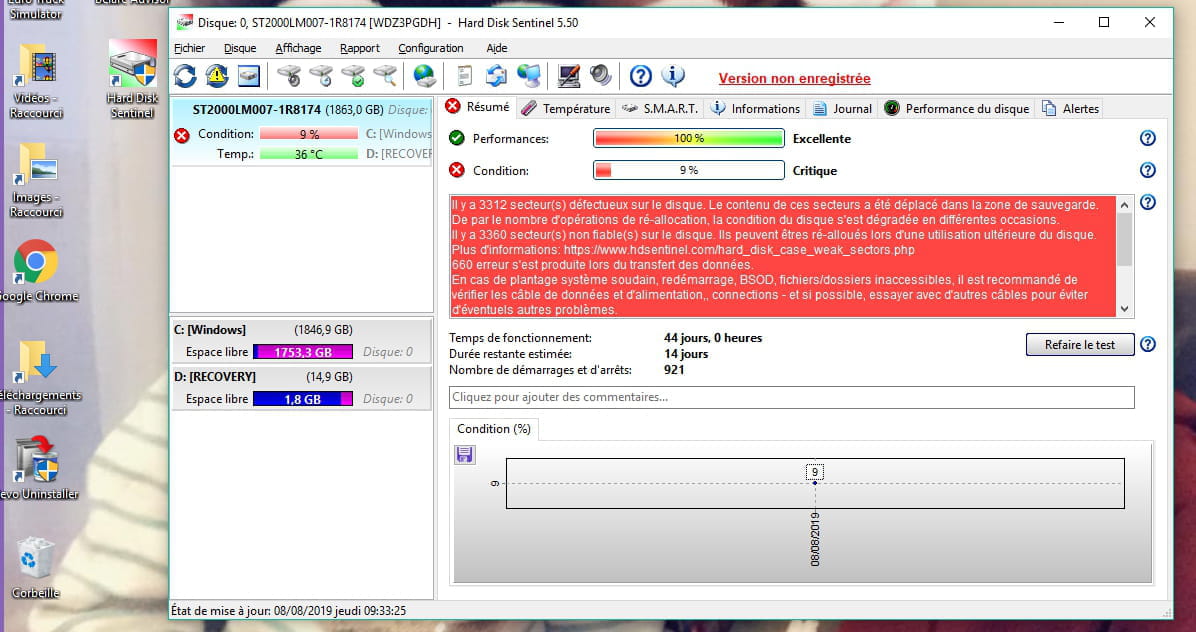The height and width of the screenshot is (632, 1196).
Task: Click scroll up arrow of warning text box
Action: pyautogui.click(x=1124, y=204)
